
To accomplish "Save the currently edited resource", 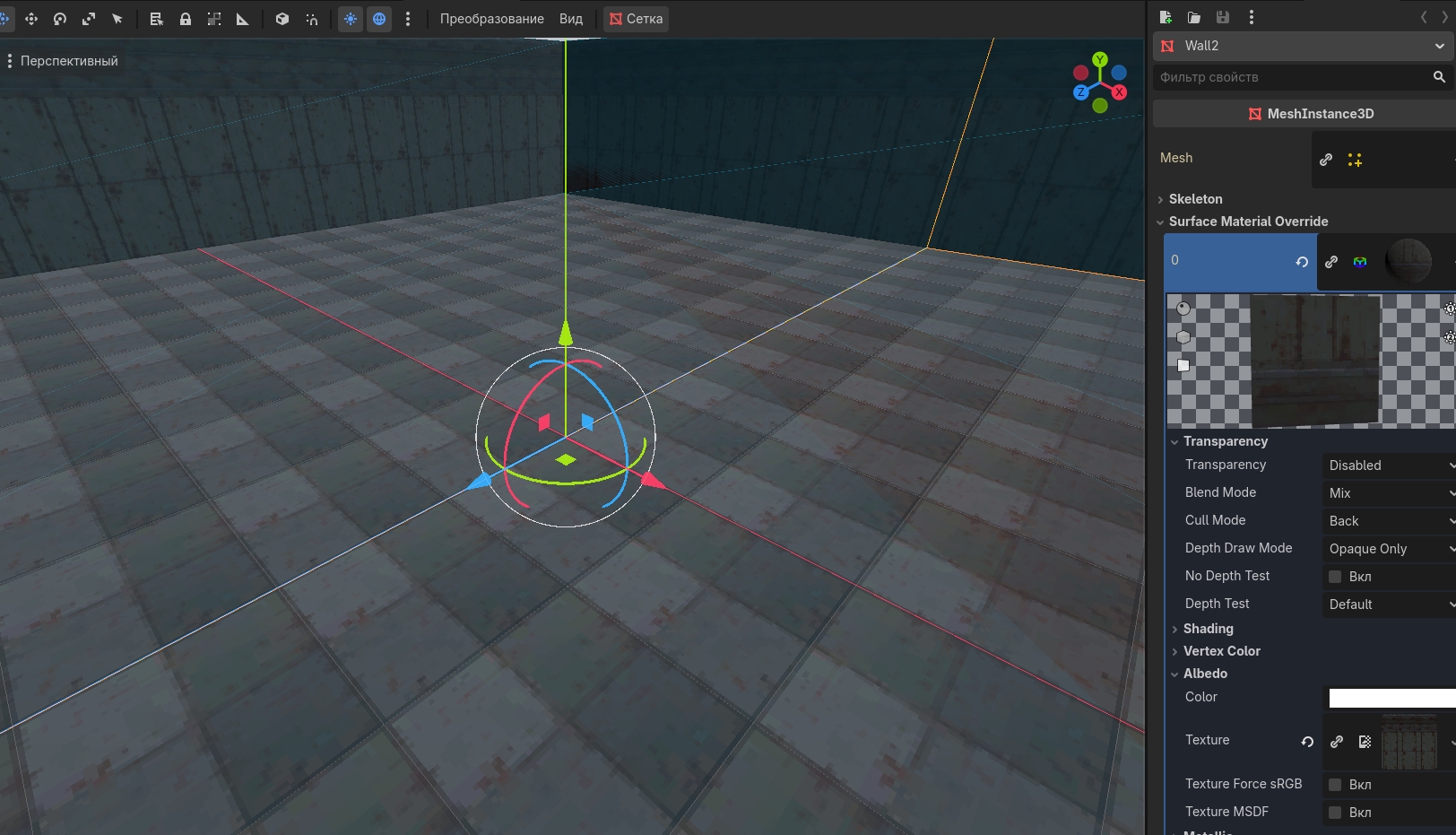I will click(1223, 17).
